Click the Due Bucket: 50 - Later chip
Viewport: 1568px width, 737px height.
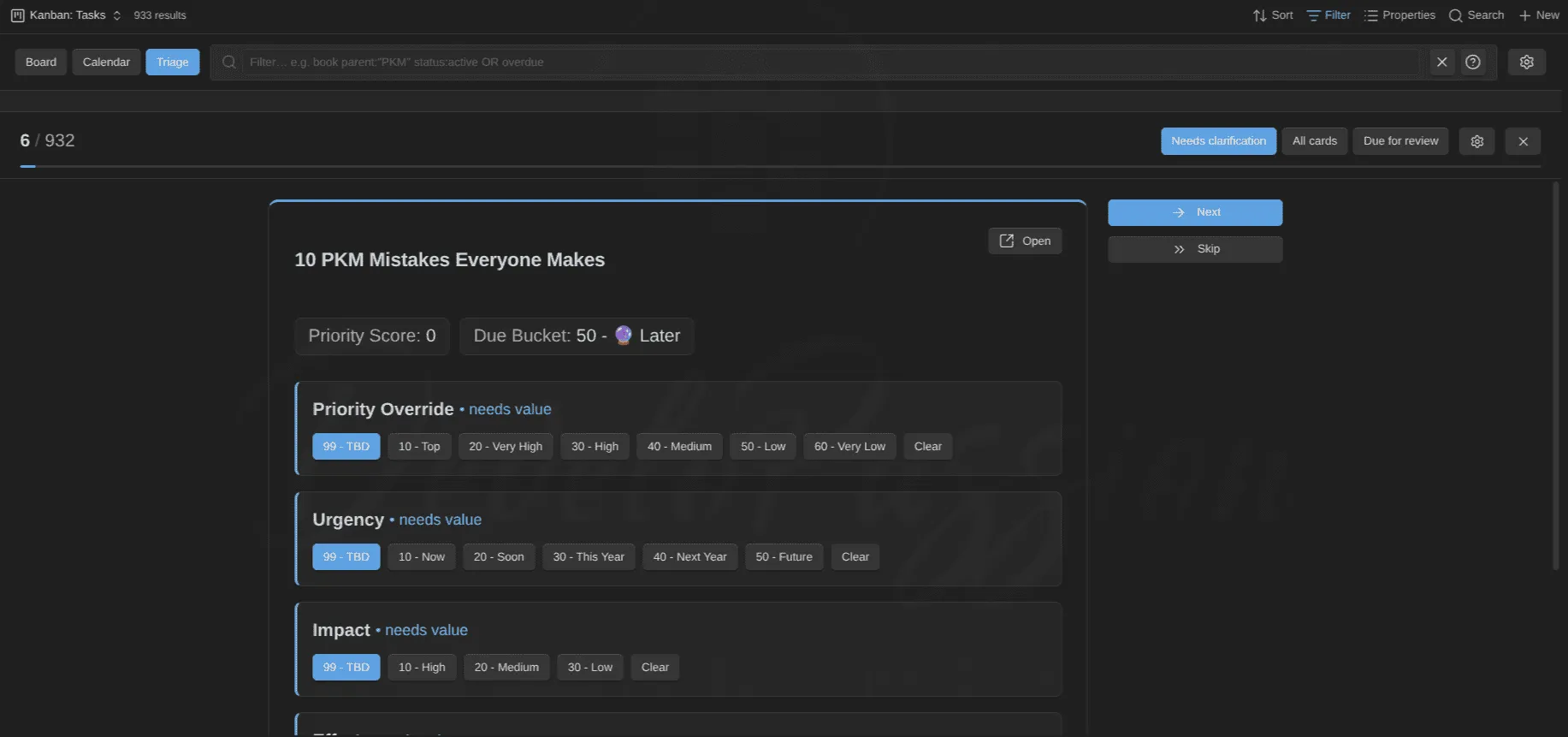(x=577, y=336)
